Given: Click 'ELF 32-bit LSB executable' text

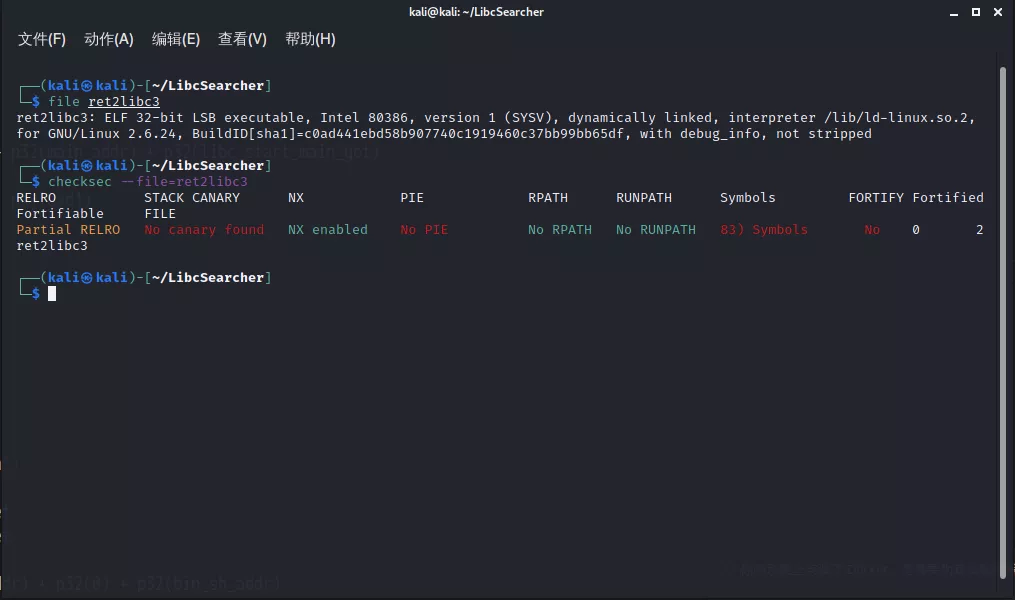Looking at the screenshot, I should [x=204, y=118].
